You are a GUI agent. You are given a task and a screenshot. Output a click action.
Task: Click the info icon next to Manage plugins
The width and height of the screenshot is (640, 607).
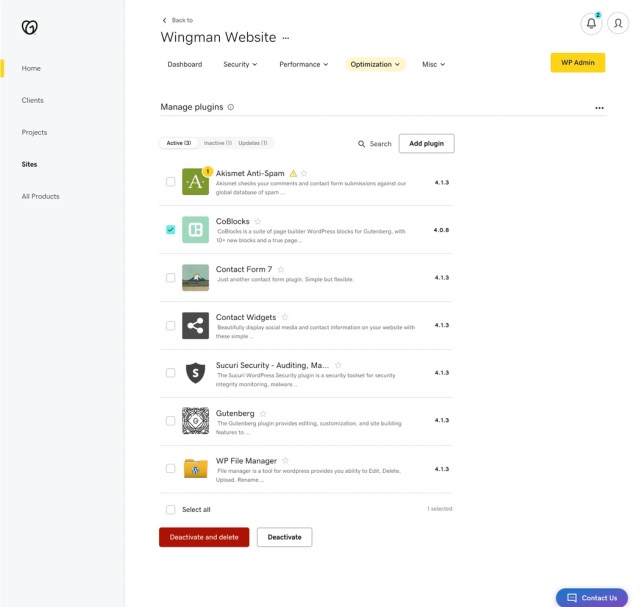231,107
